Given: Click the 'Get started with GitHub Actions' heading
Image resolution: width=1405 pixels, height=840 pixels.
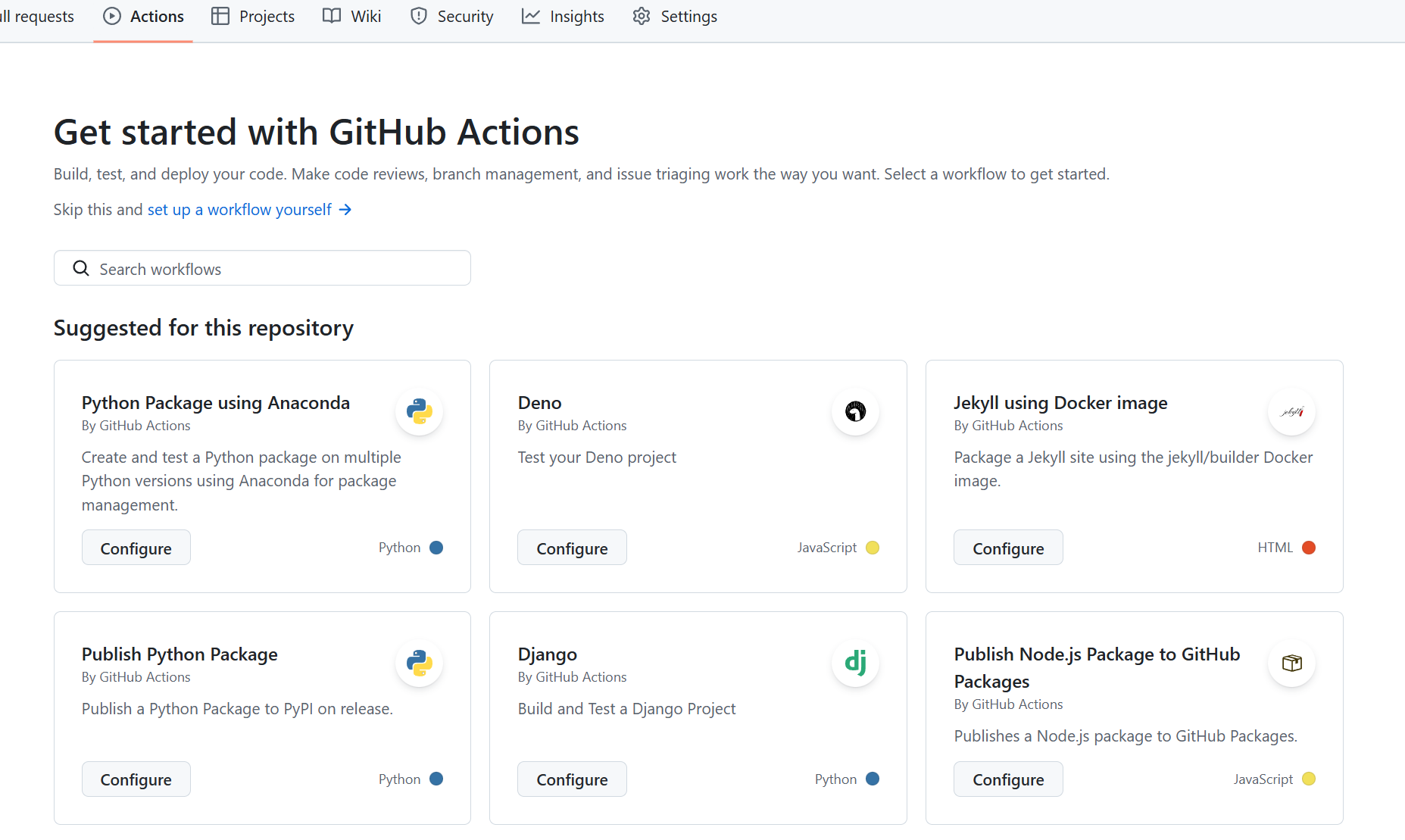Looking at the screenshot, I should (x=317, y=132).
